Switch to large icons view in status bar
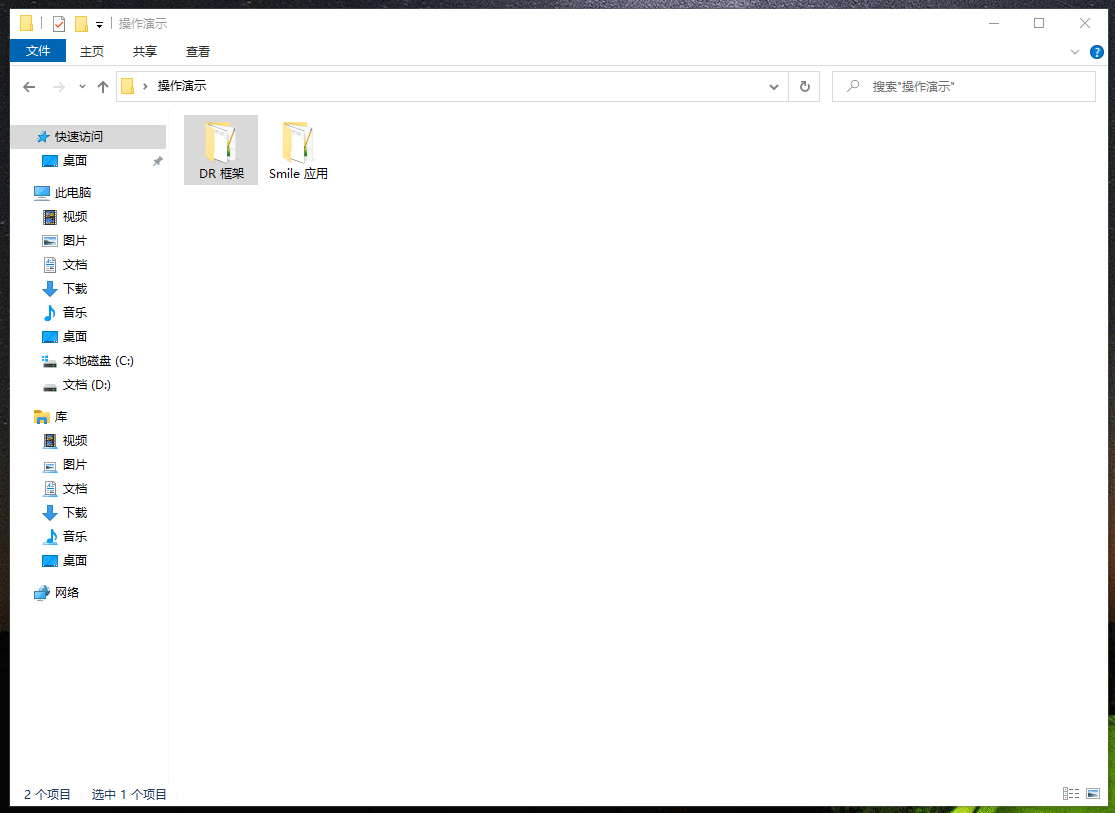 (x=1093, y=794)
